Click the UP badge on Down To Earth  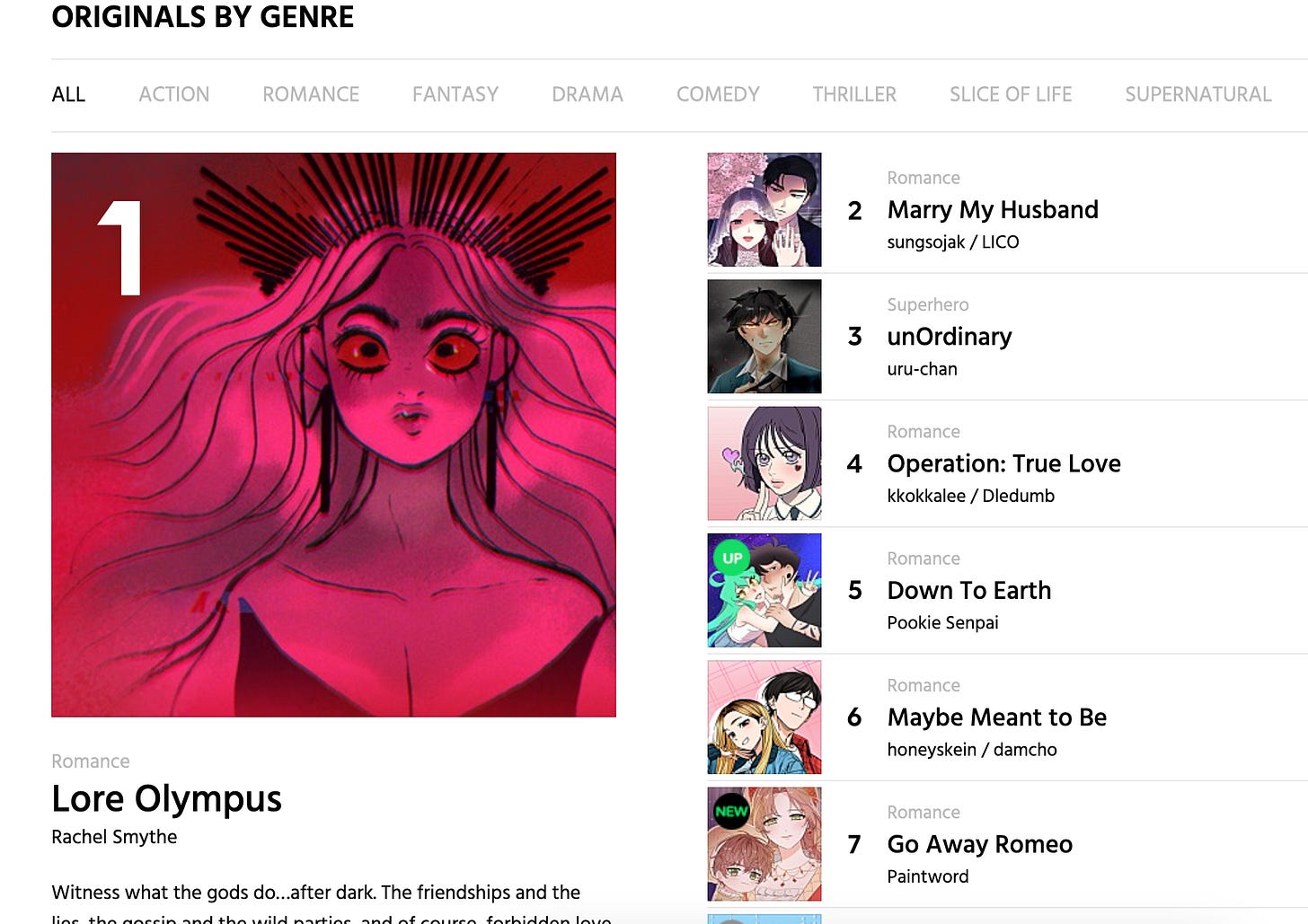tap(732, 558)
